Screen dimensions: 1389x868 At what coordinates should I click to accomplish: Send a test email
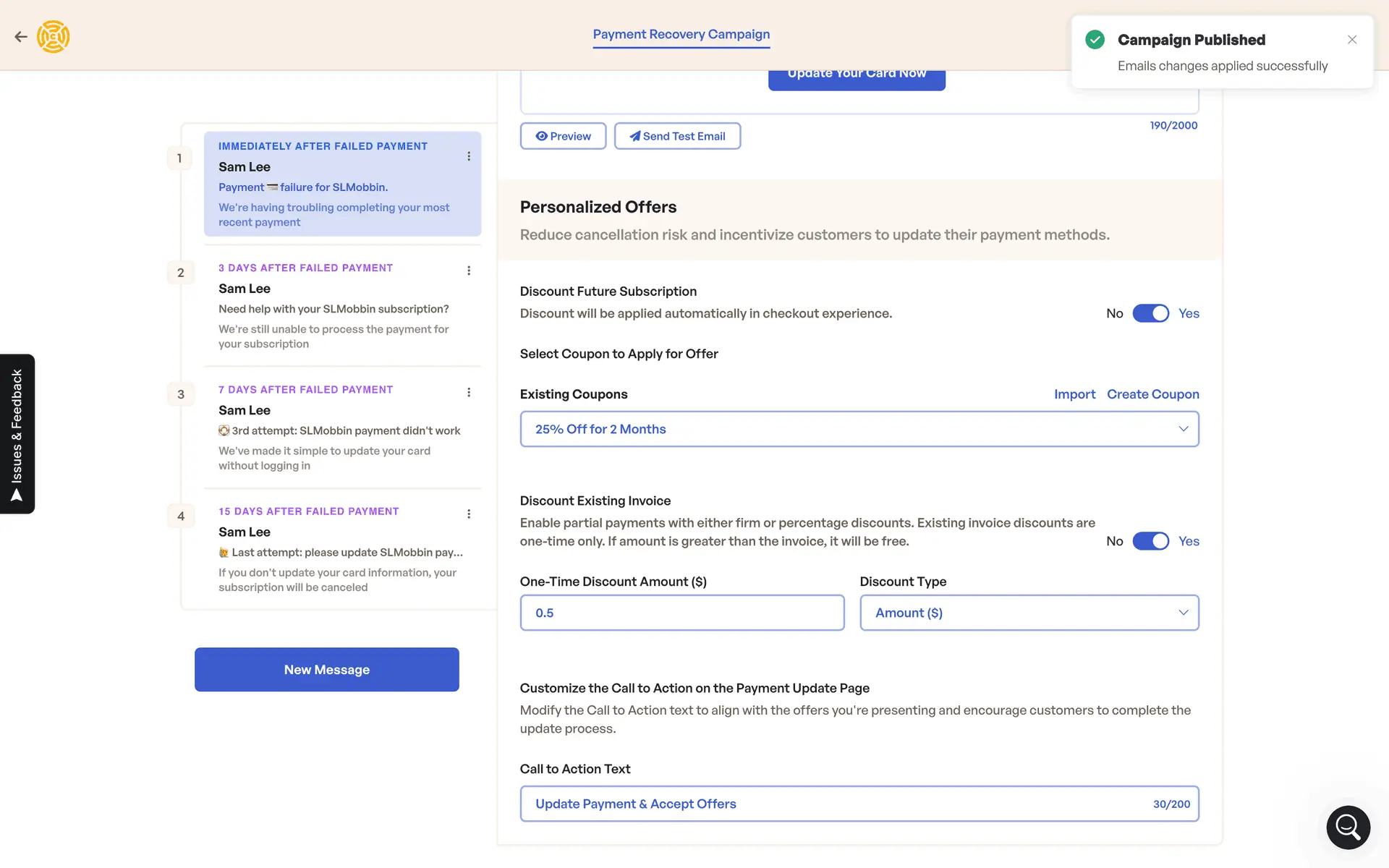tap(677, 136)
